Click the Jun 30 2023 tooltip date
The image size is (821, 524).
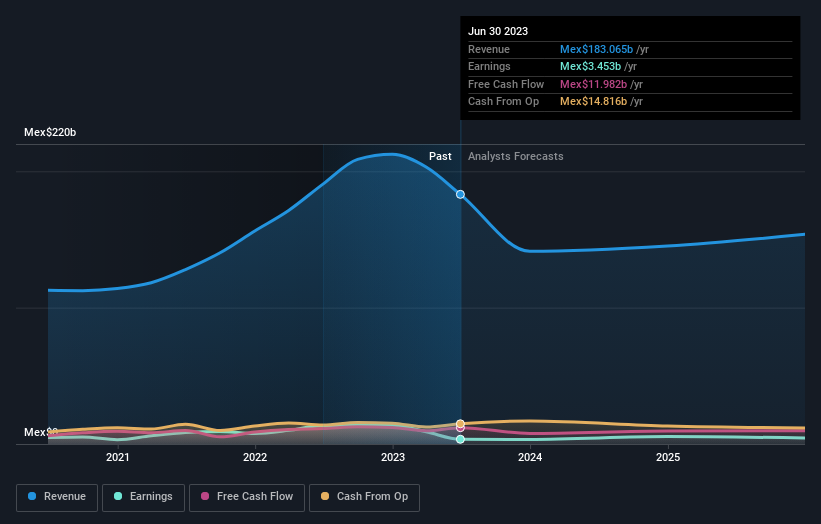pos(498,31)
